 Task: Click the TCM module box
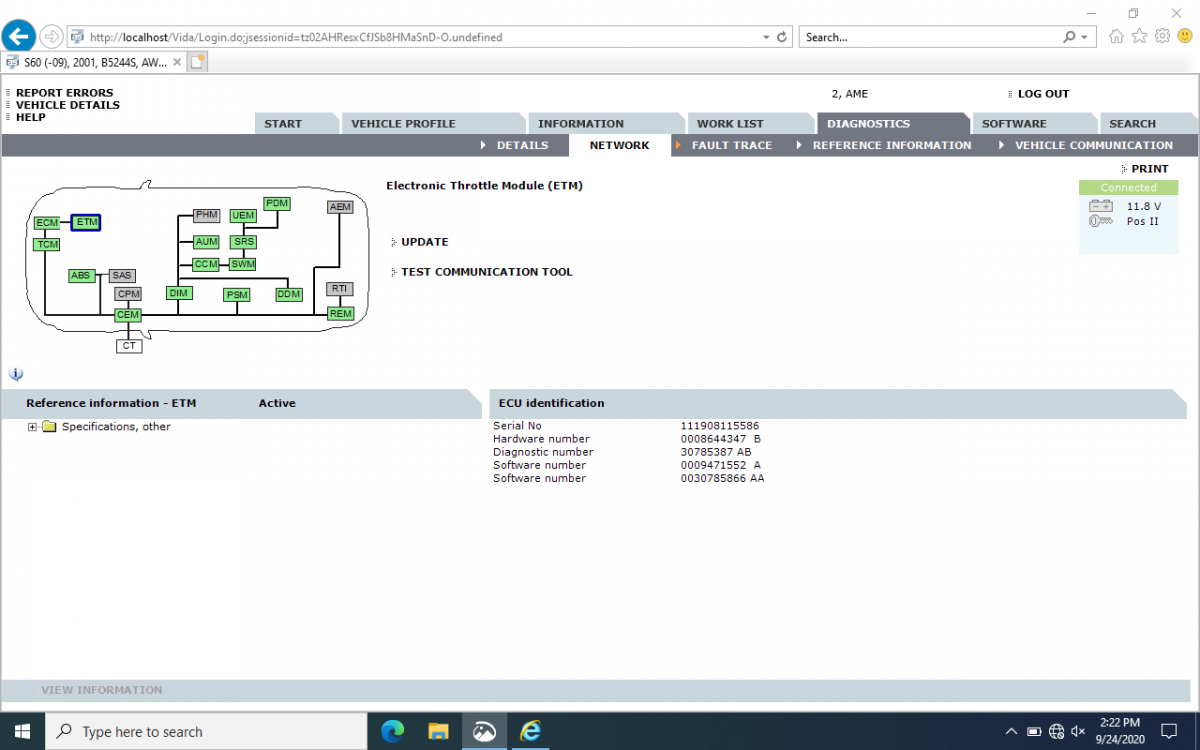click(x=46, y=244)
